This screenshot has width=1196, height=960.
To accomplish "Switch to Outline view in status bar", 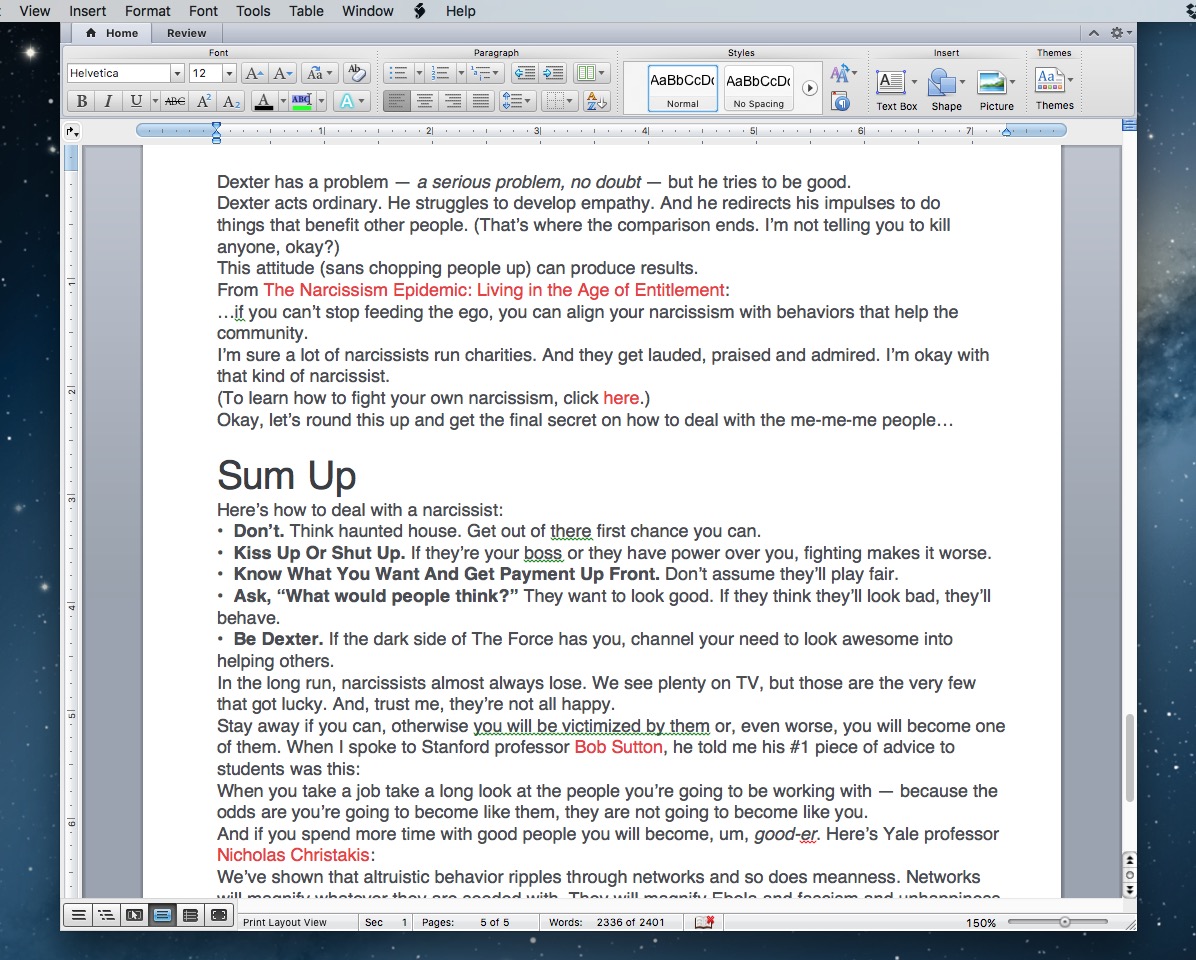I will [106, 915].
